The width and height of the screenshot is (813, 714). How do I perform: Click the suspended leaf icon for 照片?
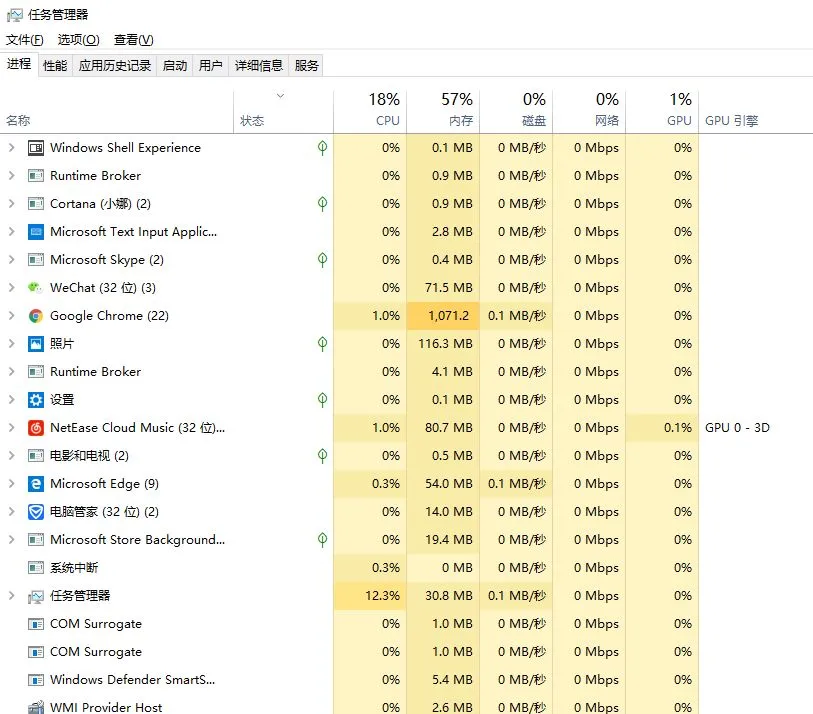pos(323,344)
